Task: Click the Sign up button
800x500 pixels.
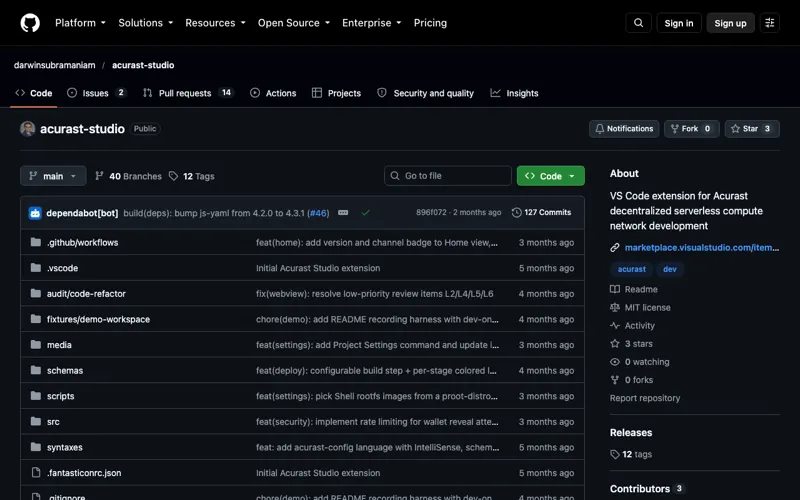Action: coord(730,23)
